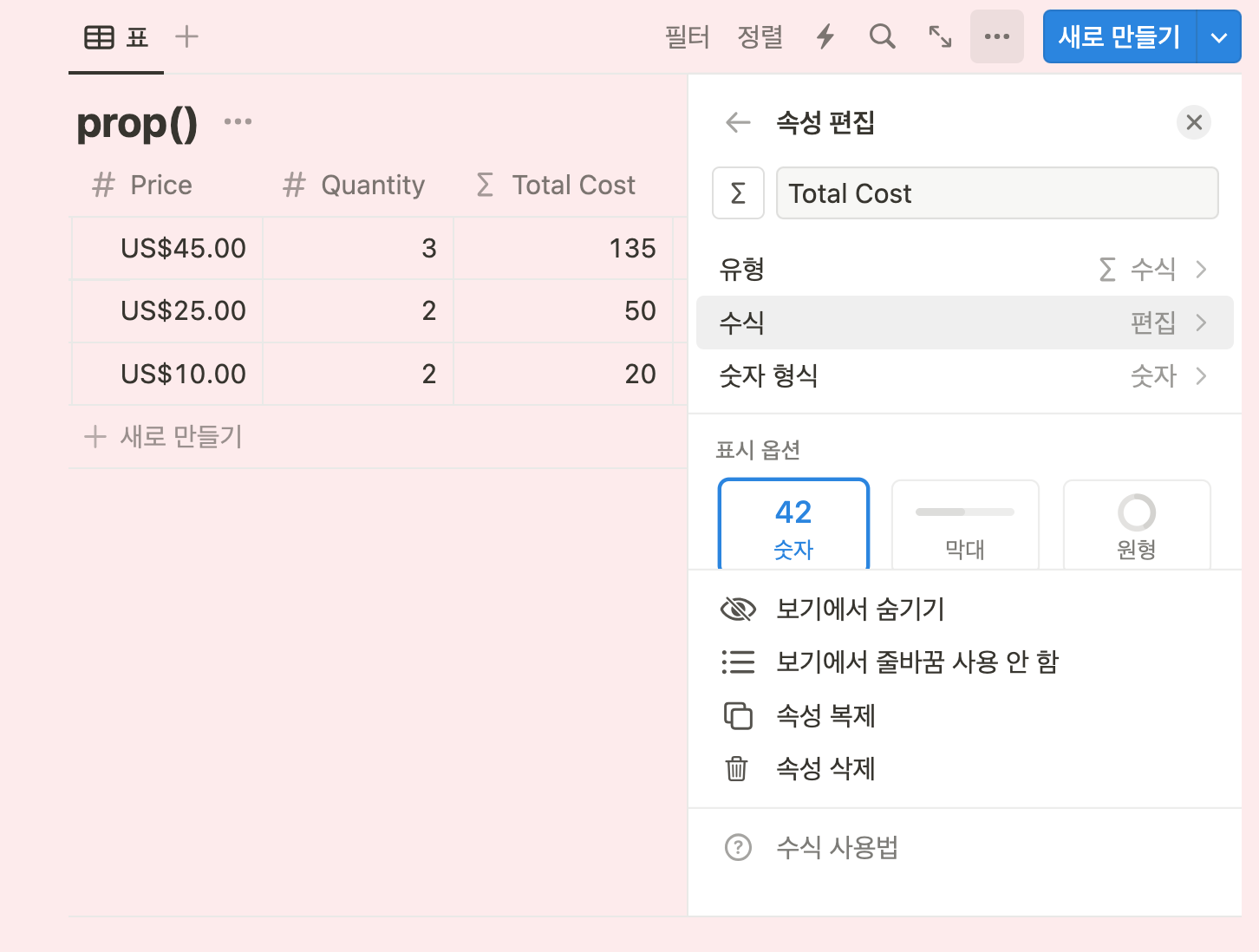Click the blue 새로 만들기 button
Viewport: 1259px width, 952px height.
(x=1119, y=36)
